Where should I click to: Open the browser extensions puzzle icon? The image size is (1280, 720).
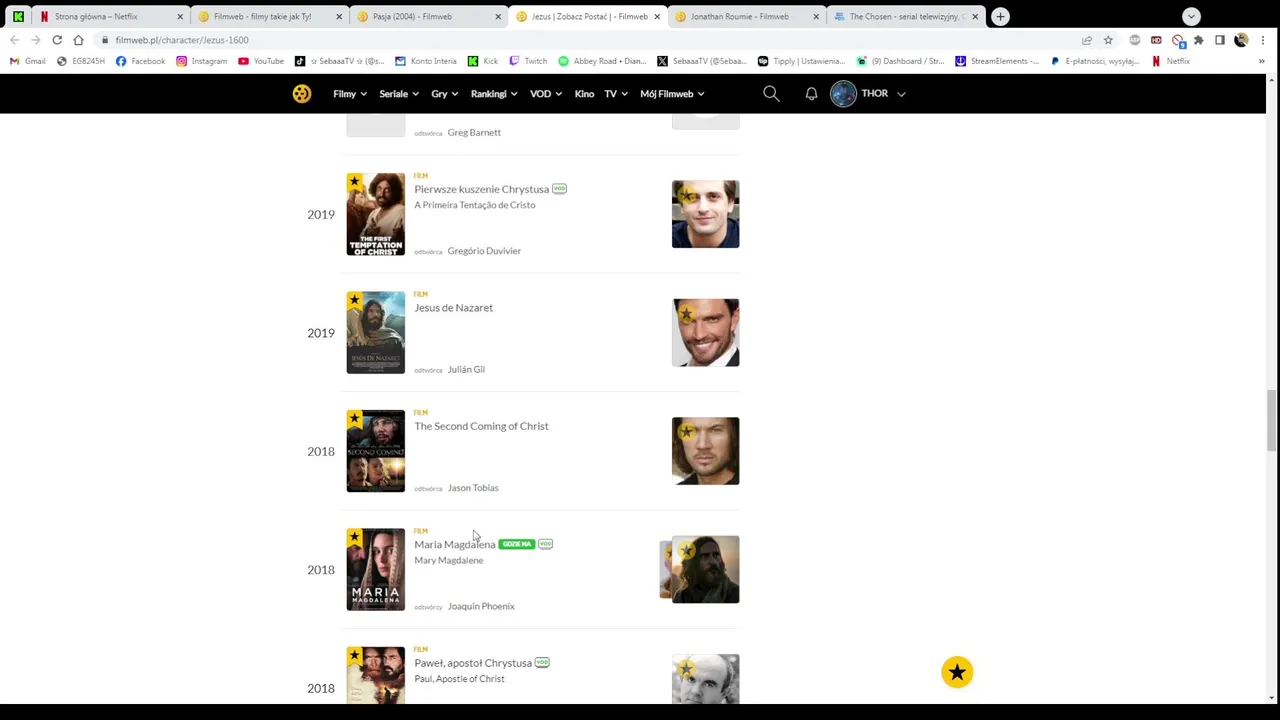pyautogui.click(x=1198, y=40)
